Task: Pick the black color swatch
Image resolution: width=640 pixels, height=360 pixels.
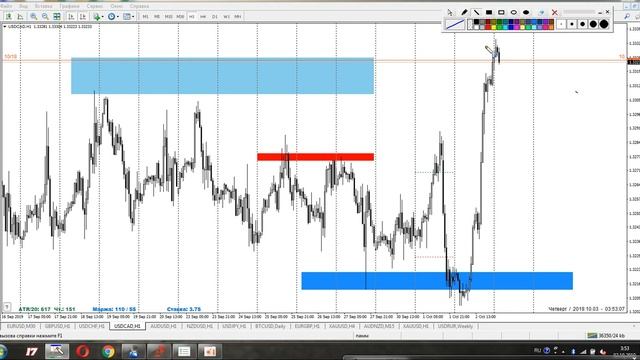Action: [x=476, y=21]
